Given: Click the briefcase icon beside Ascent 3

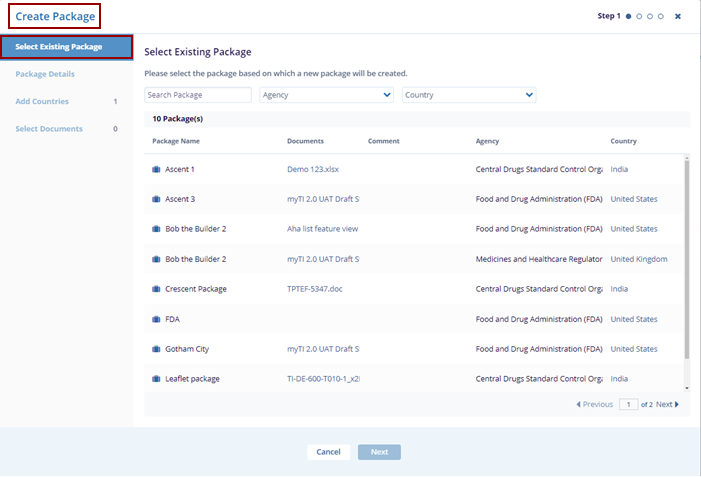Looking at the screenshot, I should (x=156, y=200).
